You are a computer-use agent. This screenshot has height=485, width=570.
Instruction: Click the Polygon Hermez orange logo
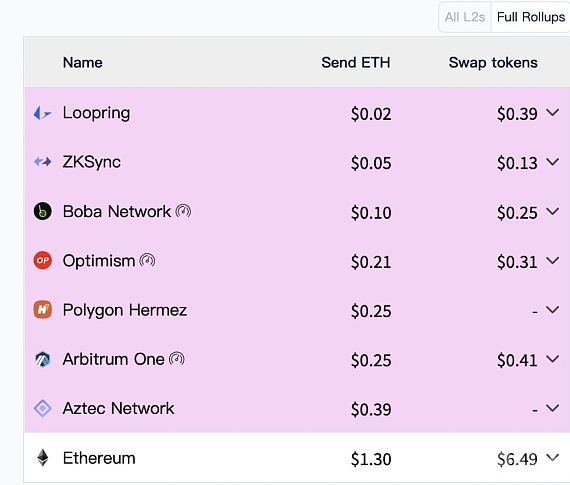click(x=43, y=310)
